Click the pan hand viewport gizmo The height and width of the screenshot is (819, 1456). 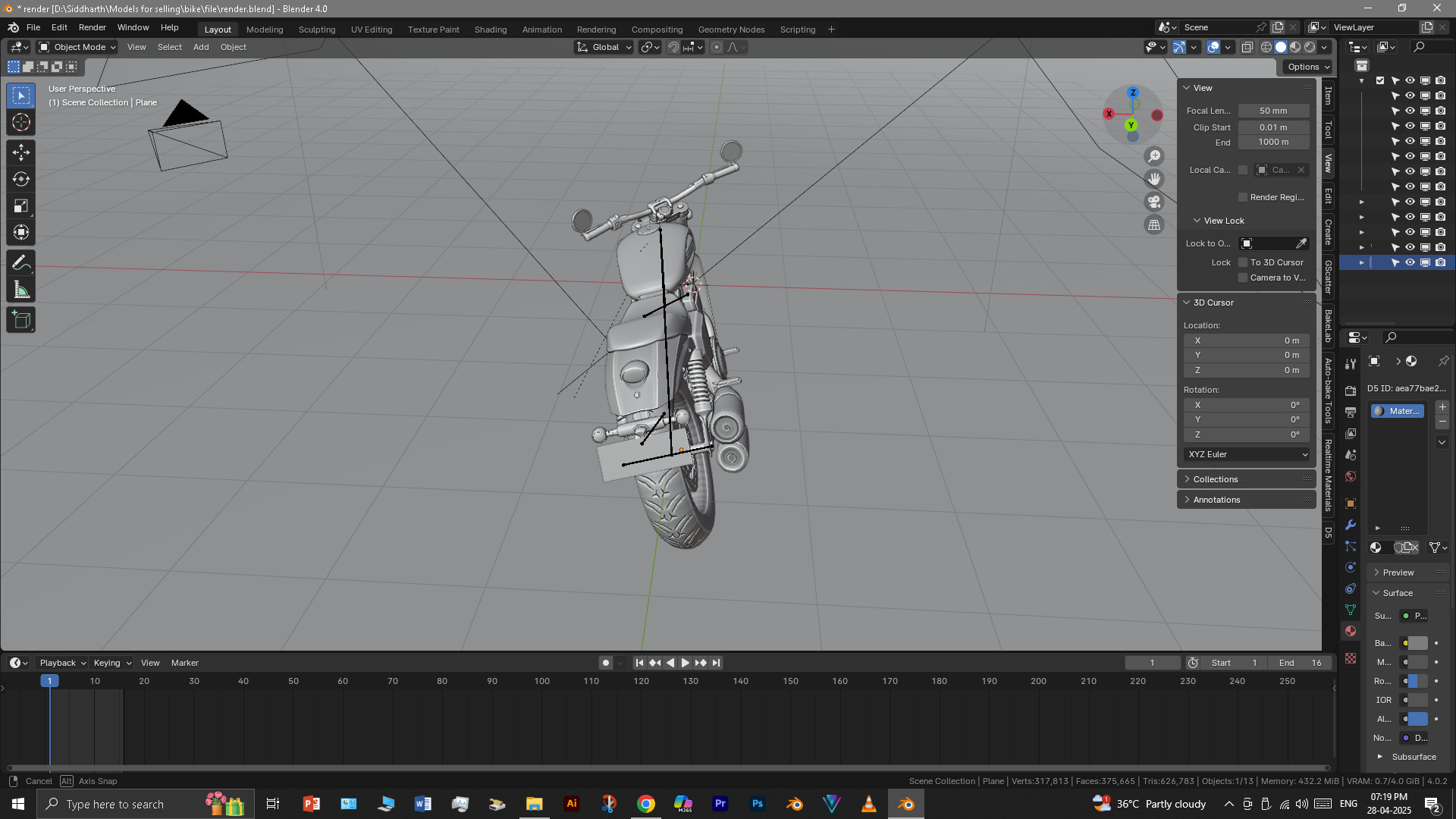(1154, 179)
